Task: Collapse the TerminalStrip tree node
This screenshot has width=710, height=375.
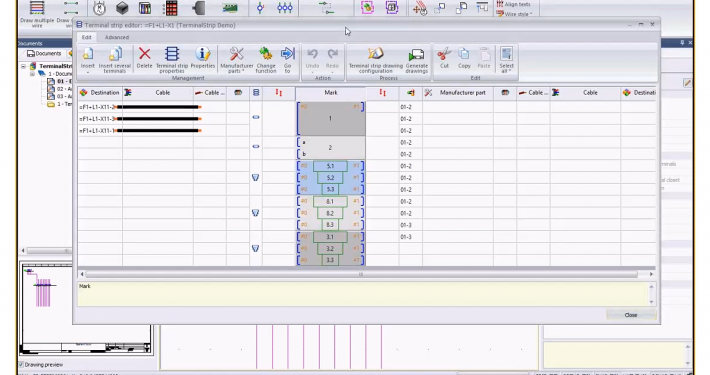Action: click(24, 66)
